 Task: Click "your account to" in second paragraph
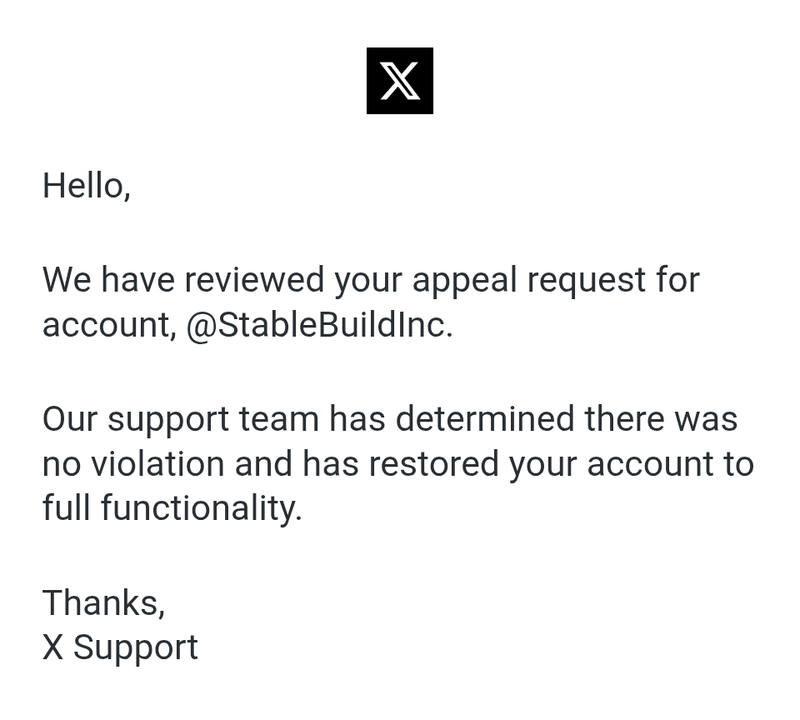pyautogui.click(x=632, y=464)
